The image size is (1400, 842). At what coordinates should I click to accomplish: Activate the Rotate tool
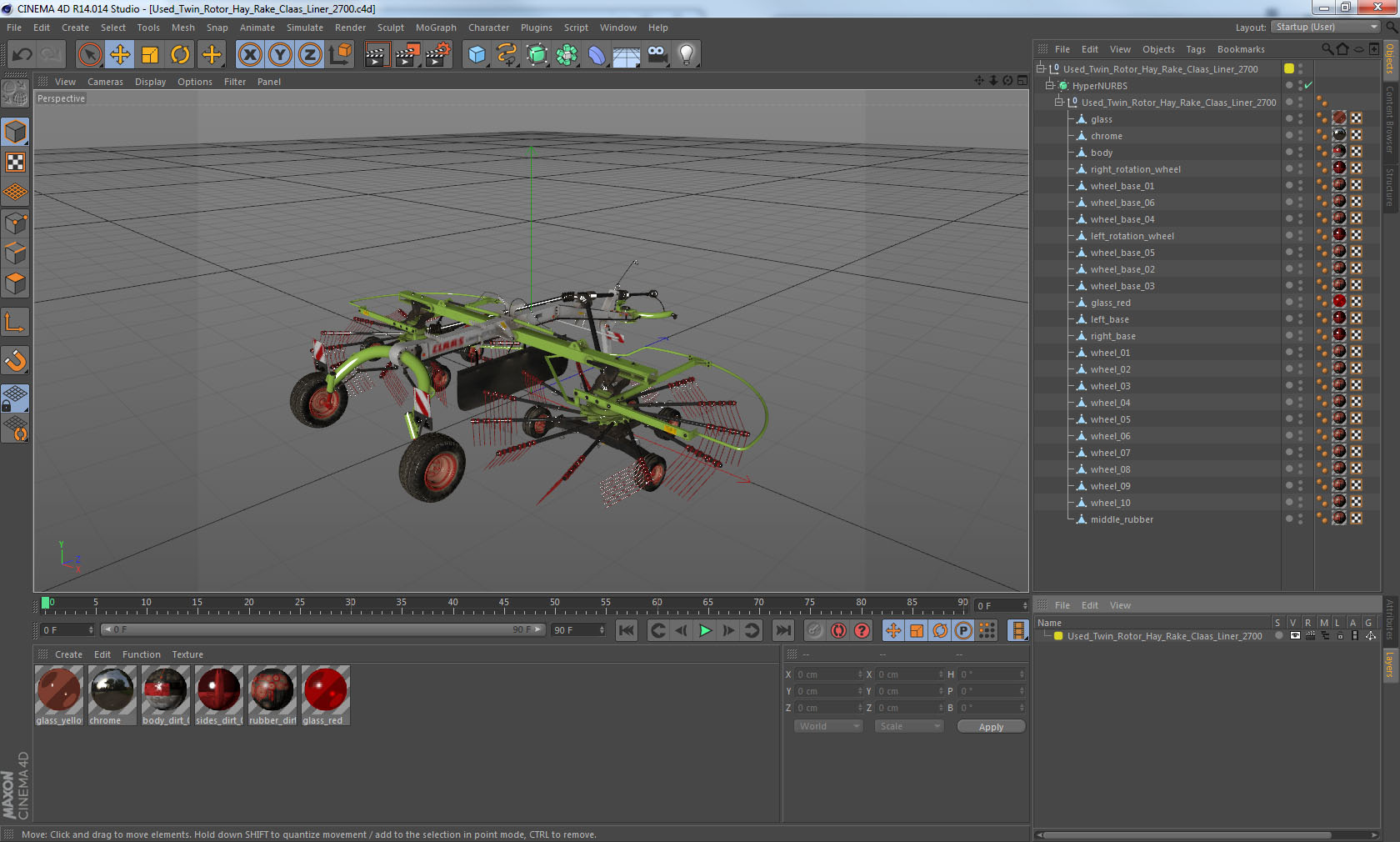click(x=181, y=55)
